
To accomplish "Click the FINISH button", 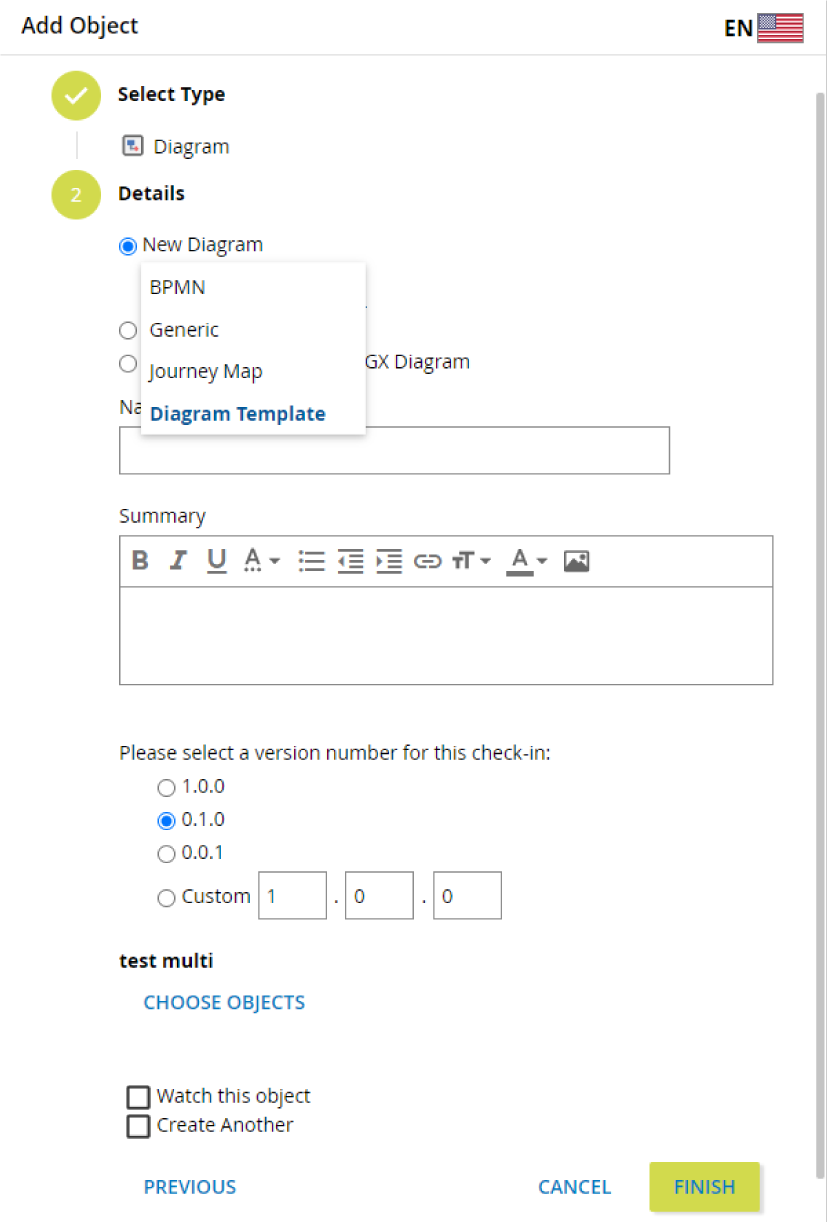I will pyautogui.click(x=704, y=1187).
